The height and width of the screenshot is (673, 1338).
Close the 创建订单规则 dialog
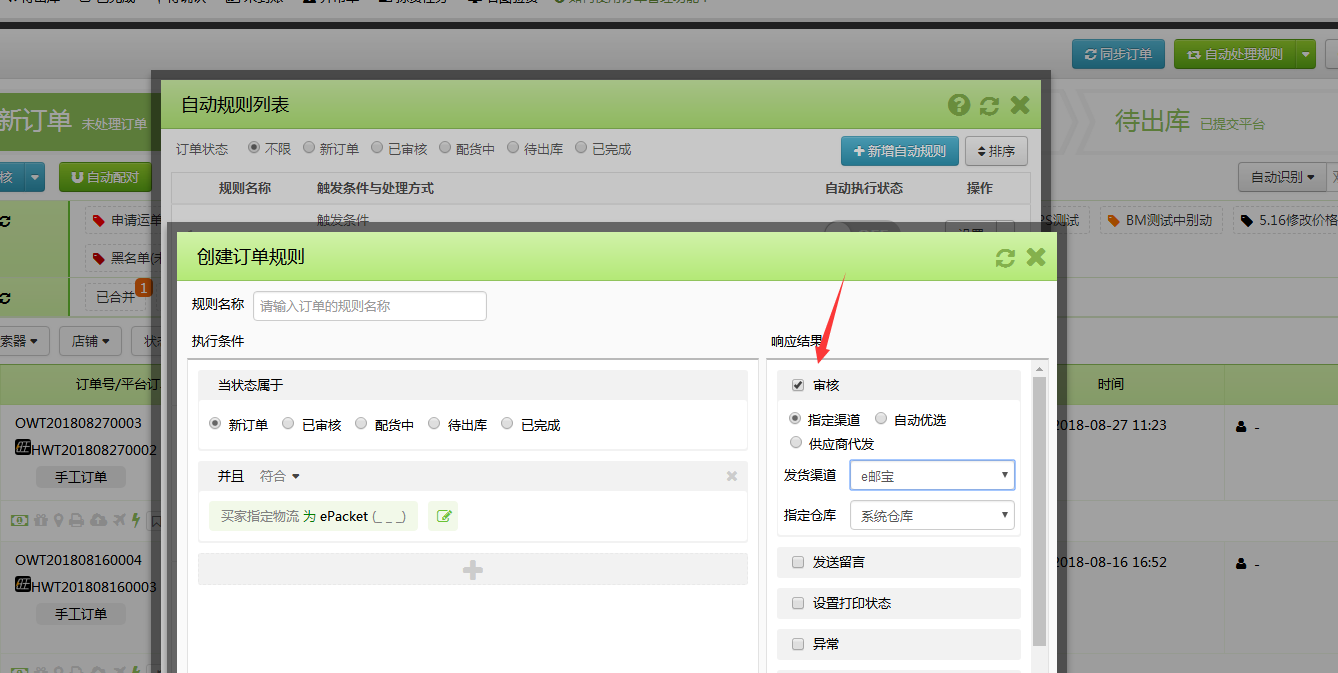point(1036,257)
